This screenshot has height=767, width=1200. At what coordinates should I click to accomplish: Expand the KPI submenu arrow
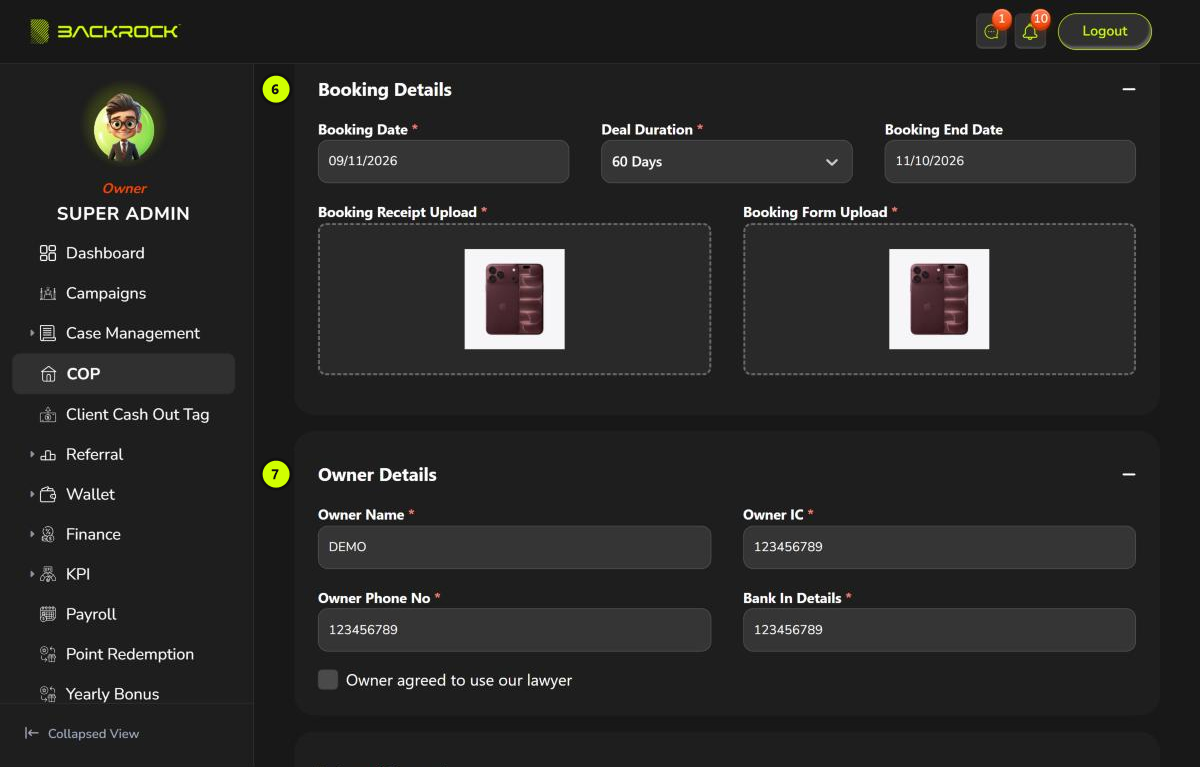31,574
